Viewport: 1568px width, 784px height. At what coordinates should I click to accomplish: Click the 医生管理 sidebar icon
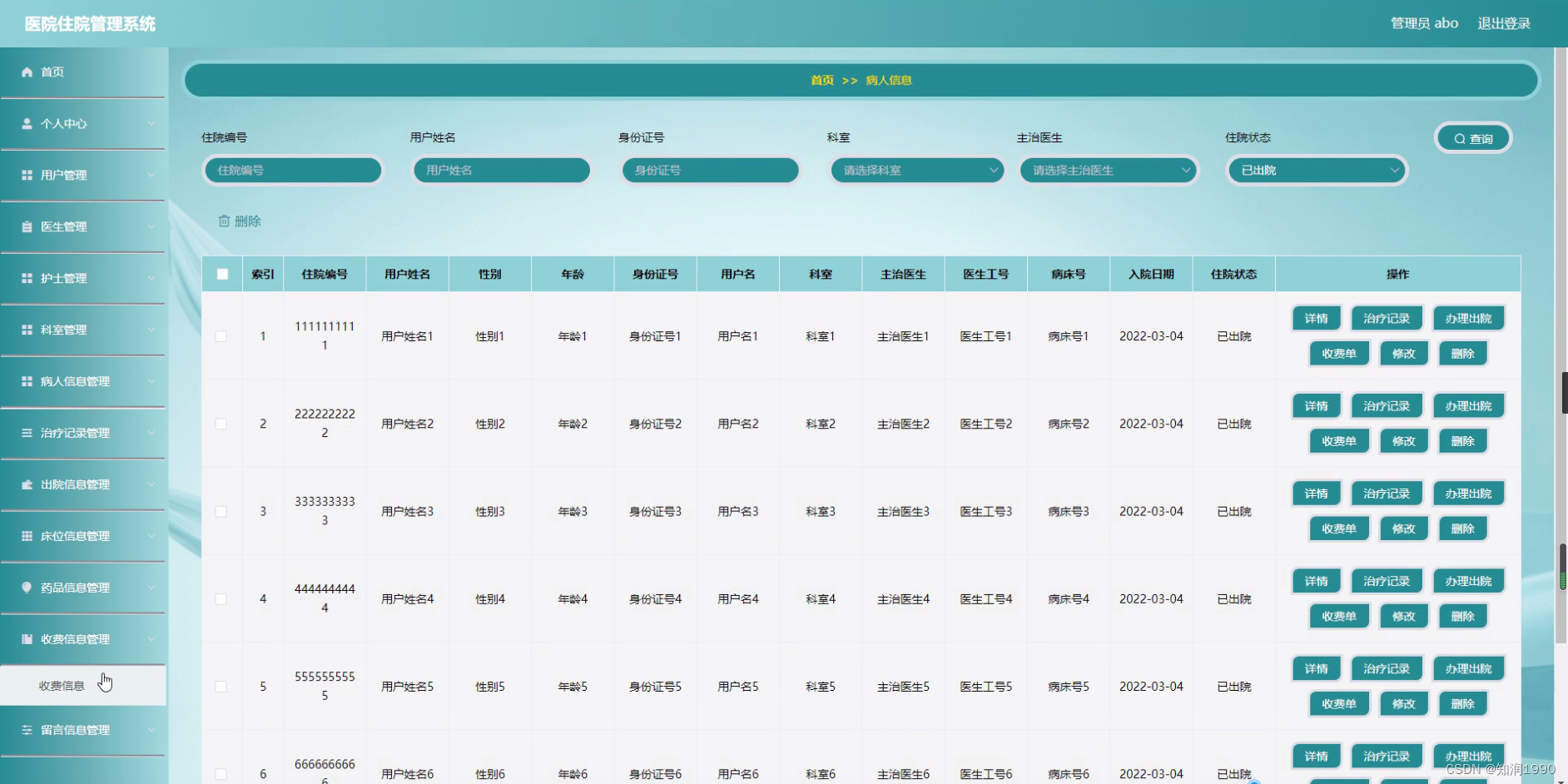(26, 226)
